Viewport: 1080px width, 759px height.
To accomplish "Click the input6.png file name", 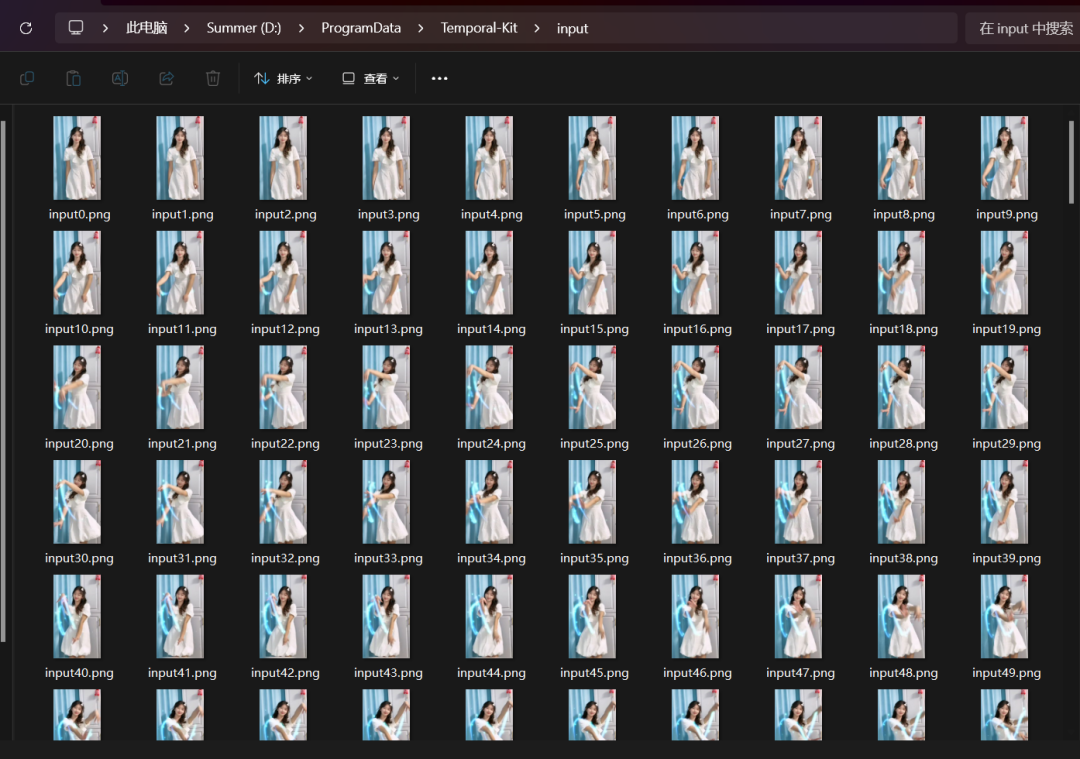I will pos(698,214).
